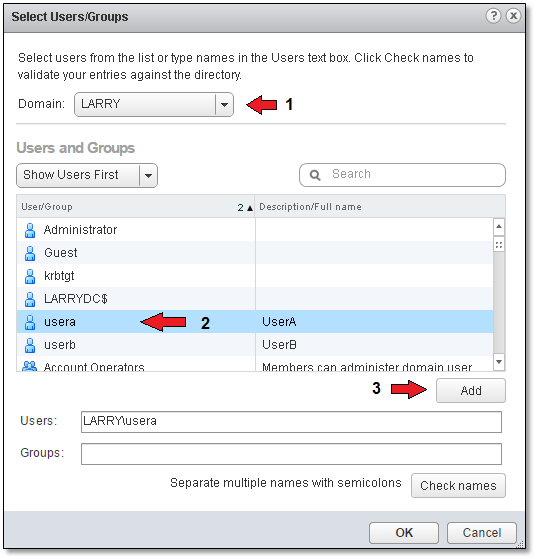The height and width of the screenshot is (559, 536).
Task: Expand the Show Users First dropdown
Action: [87, 175]
